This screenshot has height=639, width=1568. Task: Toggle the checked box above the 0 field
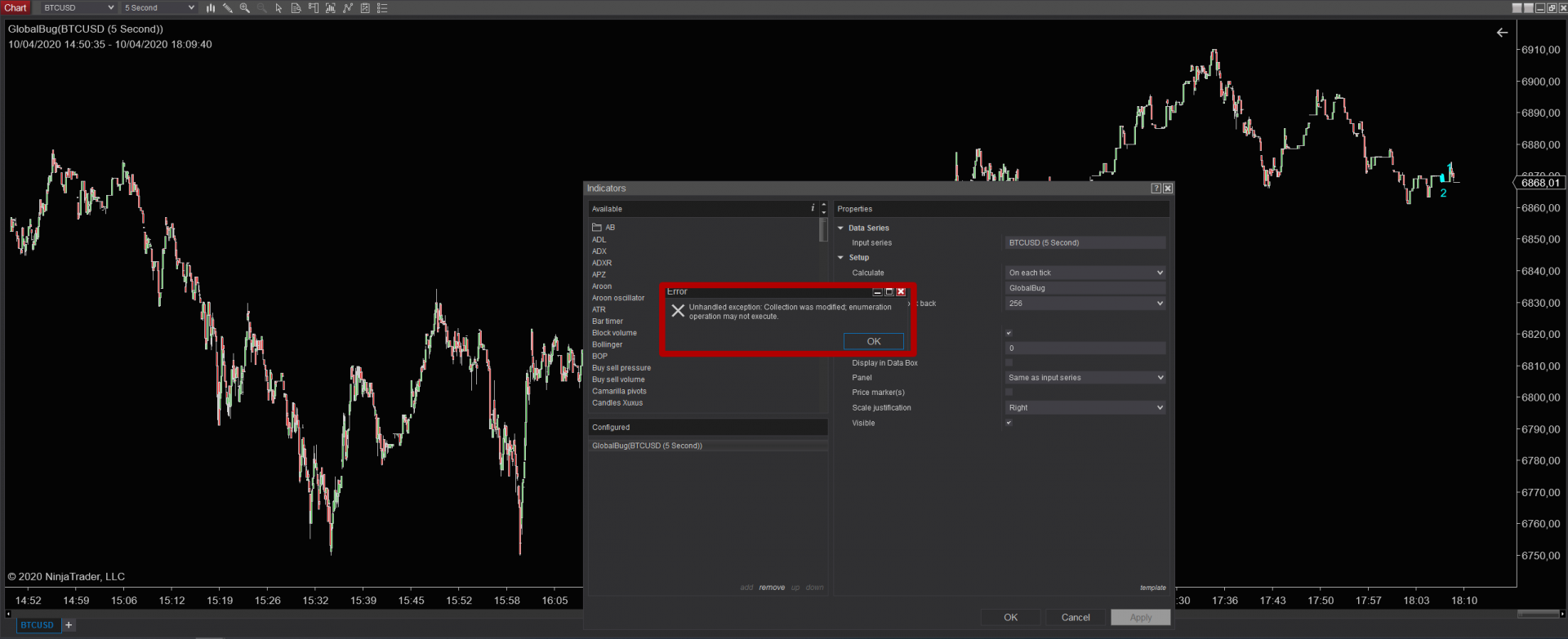click(1009, 333)
